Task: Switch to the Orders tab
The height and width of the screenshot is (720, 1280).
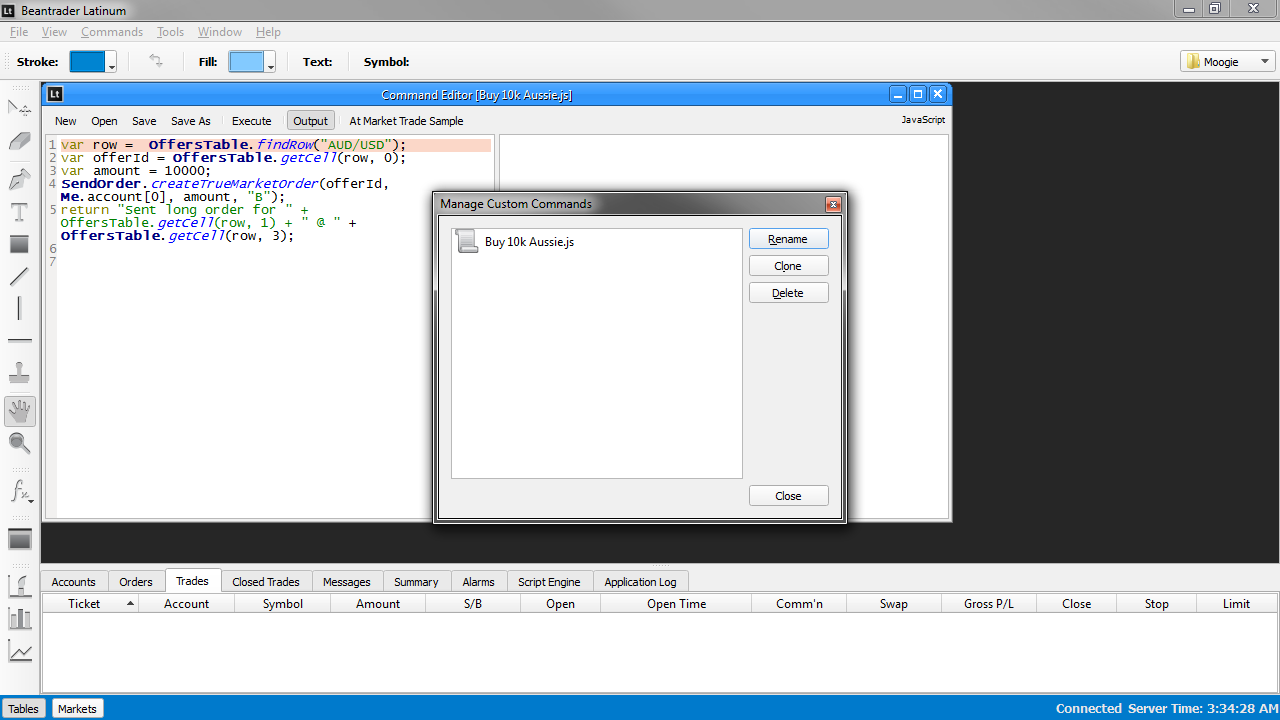Action: click(136, 582)
